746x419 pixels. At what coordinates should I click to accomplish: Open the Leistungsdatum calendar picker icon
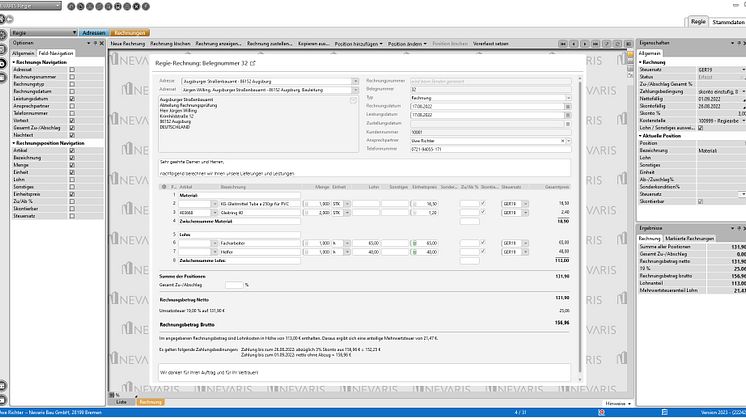(x=569, y=113)
